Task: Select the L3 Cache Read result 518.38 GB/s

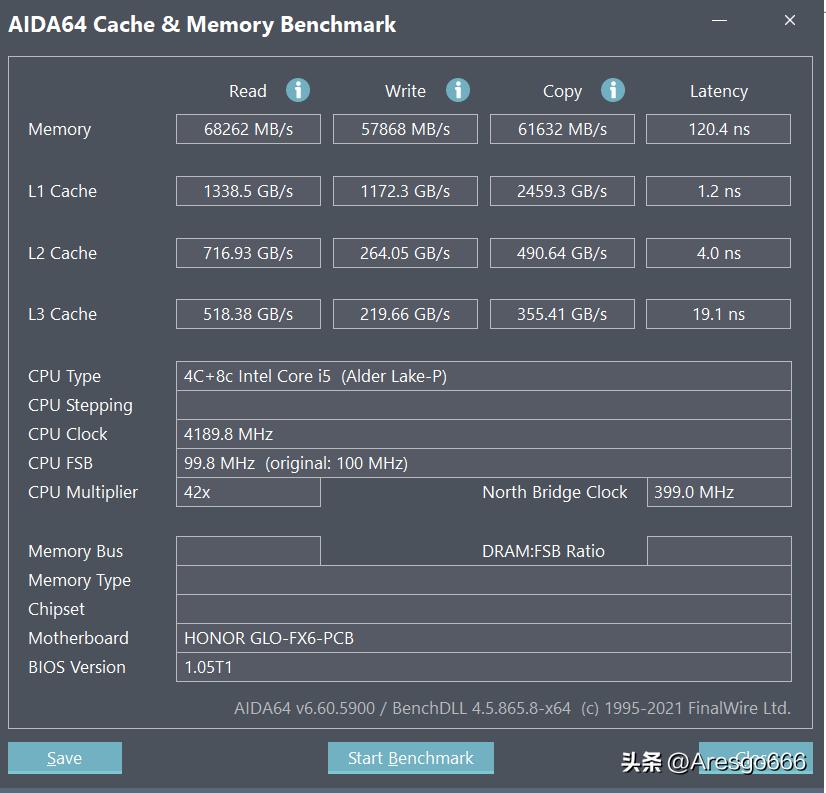Action: click(x=247, y=313)
